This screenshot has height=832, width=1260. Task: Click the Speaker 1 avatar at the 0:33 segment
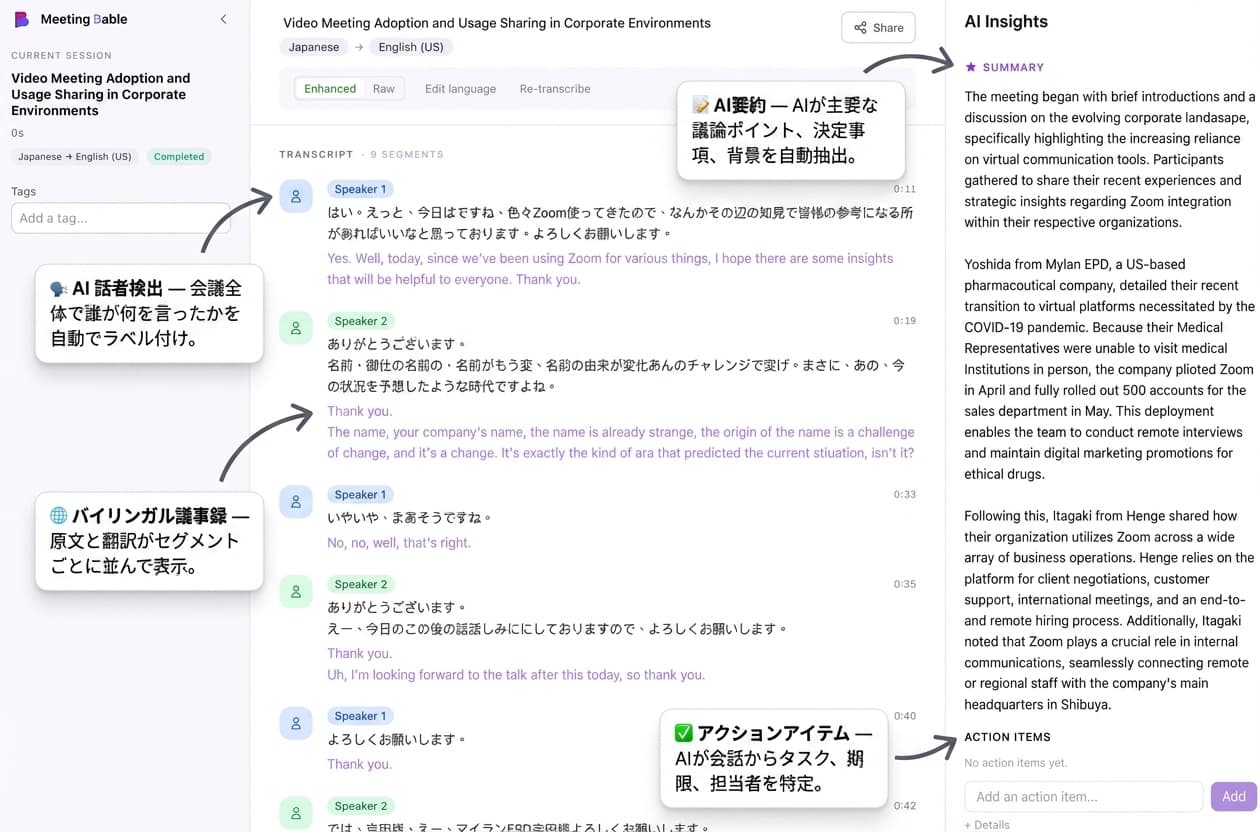(x=296, y=502)
